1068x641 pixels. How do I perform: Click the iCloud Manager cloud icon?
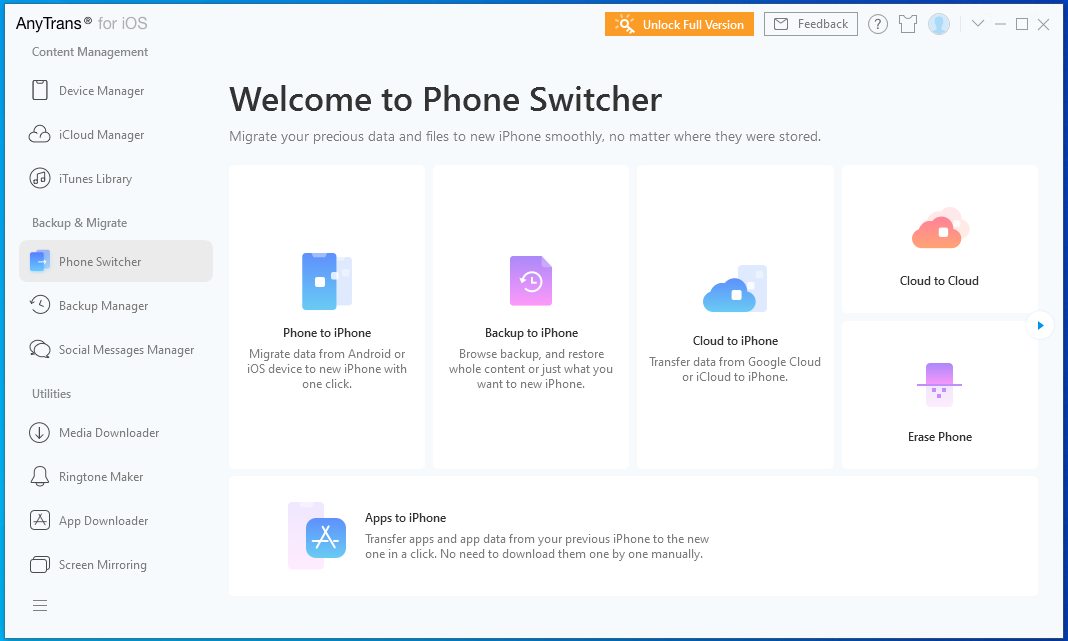40,134
